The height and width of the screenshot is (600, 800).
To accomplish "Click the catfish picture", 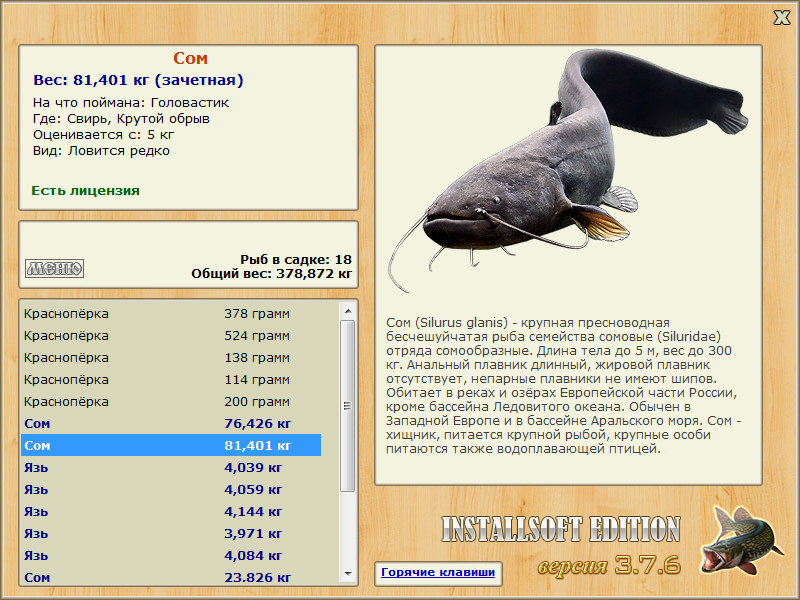I will (x=567, y=171).
